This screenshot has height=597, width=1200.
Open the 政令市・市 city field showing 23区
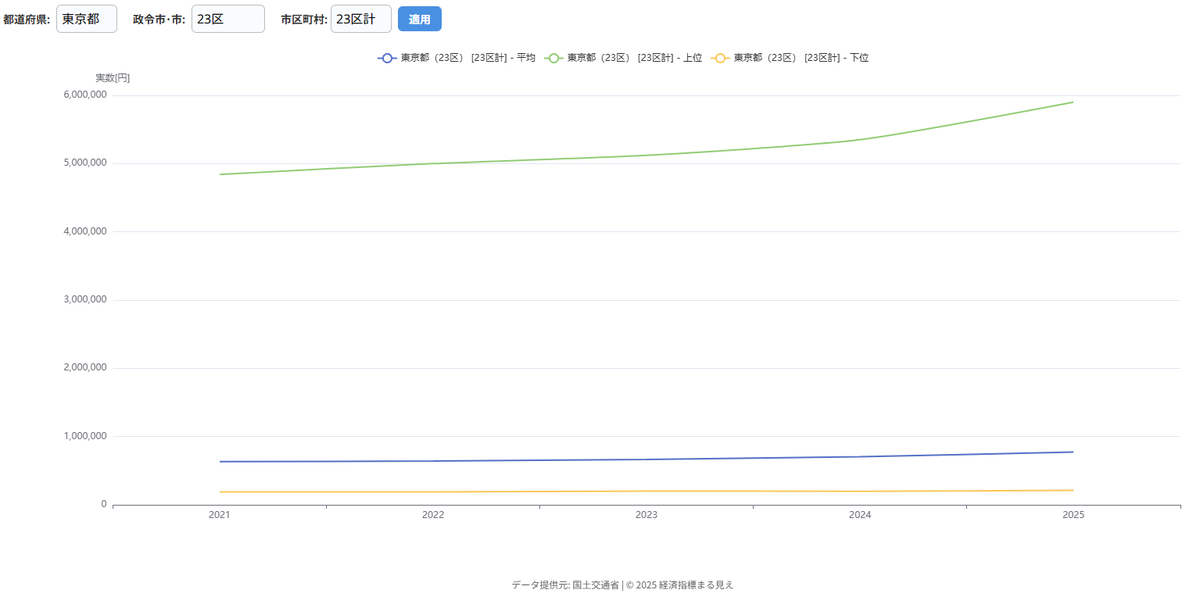(x=228, y=19)
